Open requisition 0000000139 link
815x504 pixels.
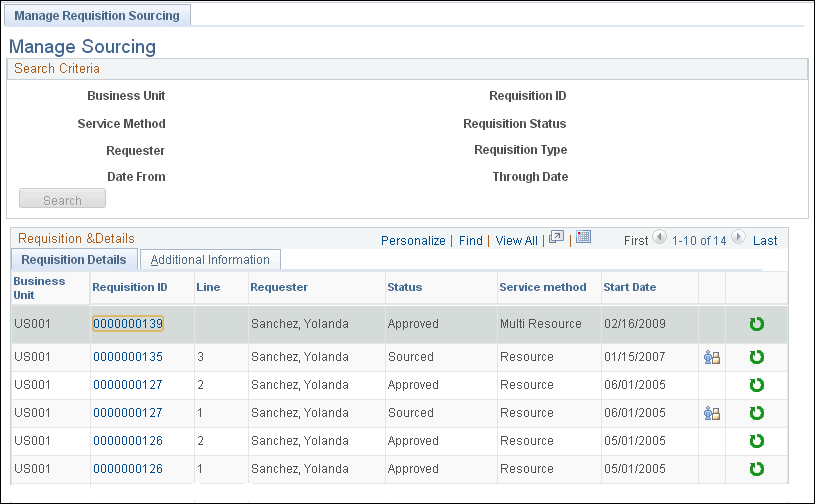[x=128, y=324]
